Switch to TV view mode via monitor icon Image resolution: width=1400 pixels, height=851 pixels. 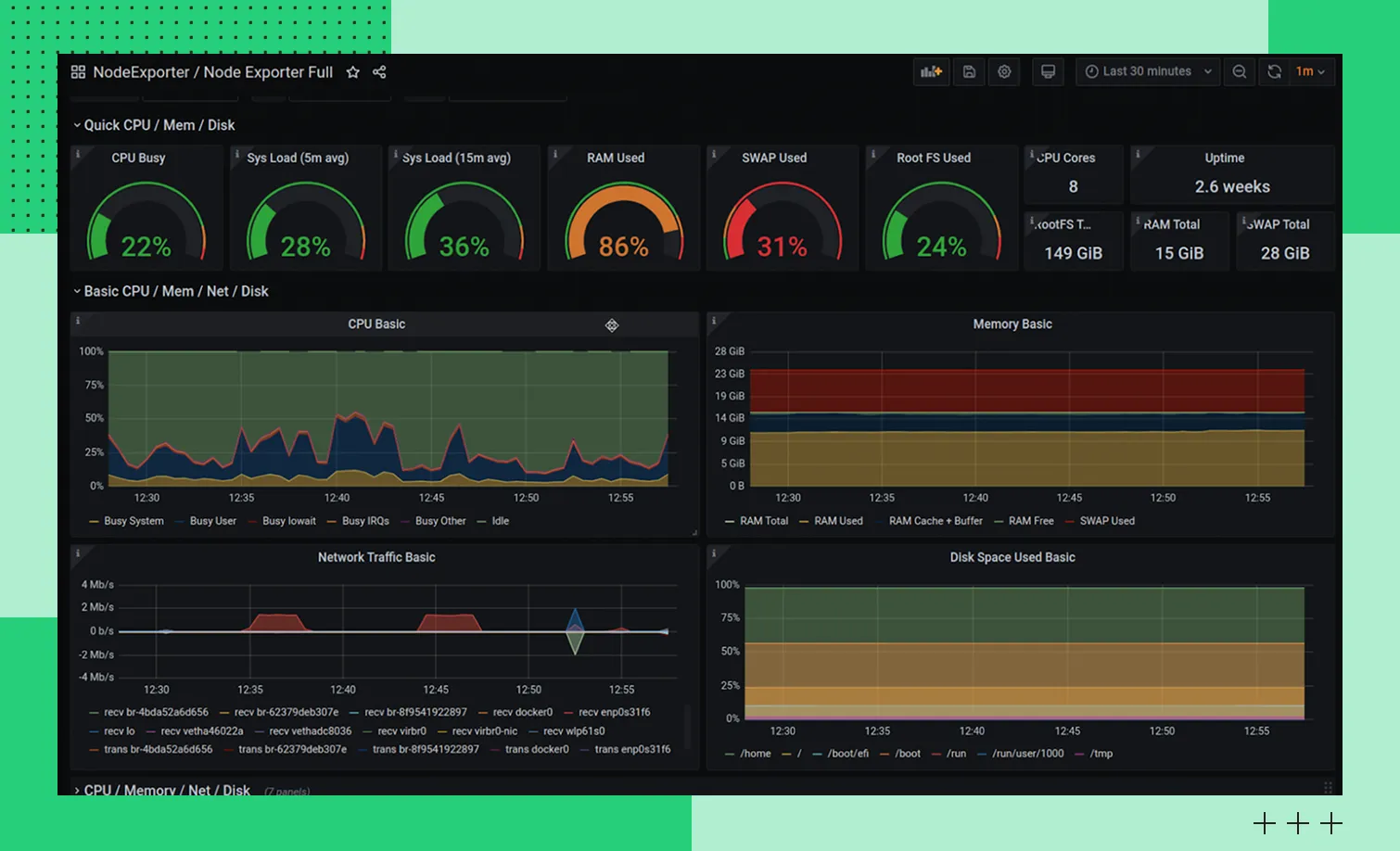[1048, 71]
